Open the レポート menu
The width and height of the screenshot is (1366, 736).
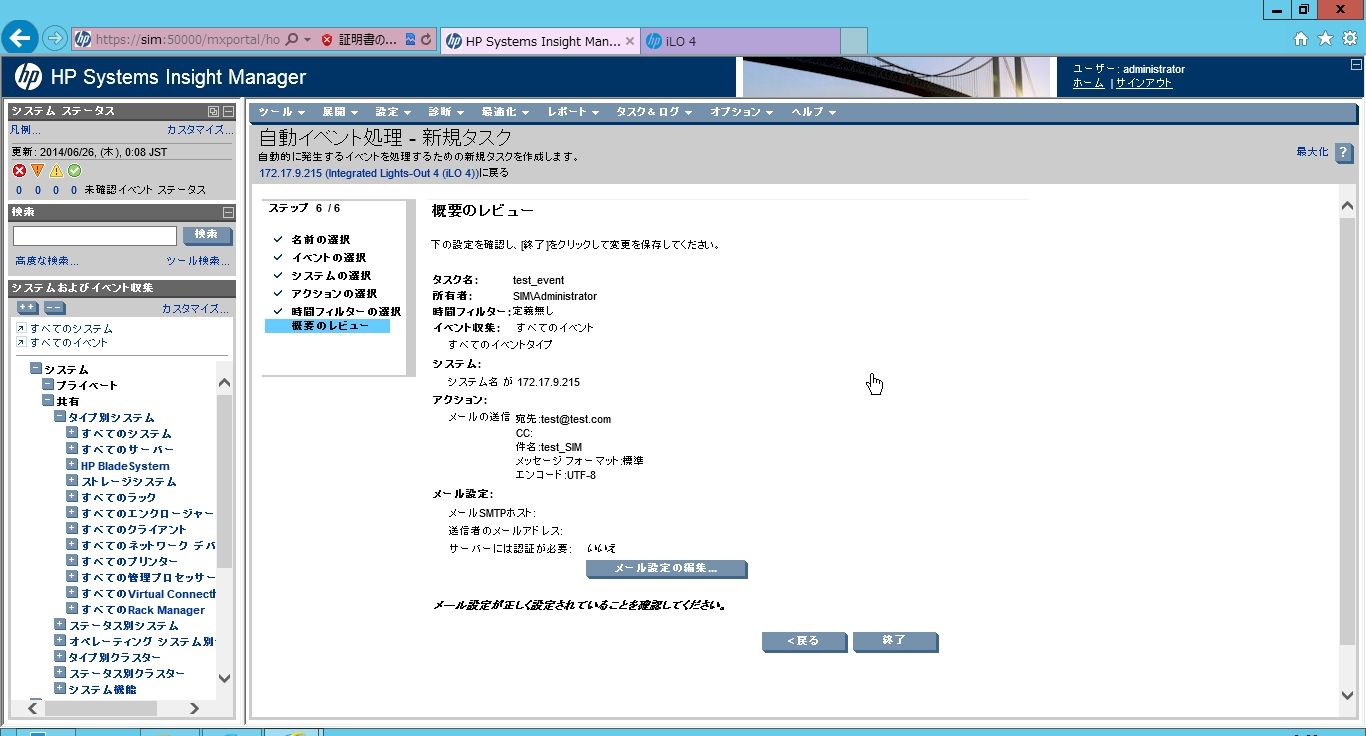click(x=573, y=112)
